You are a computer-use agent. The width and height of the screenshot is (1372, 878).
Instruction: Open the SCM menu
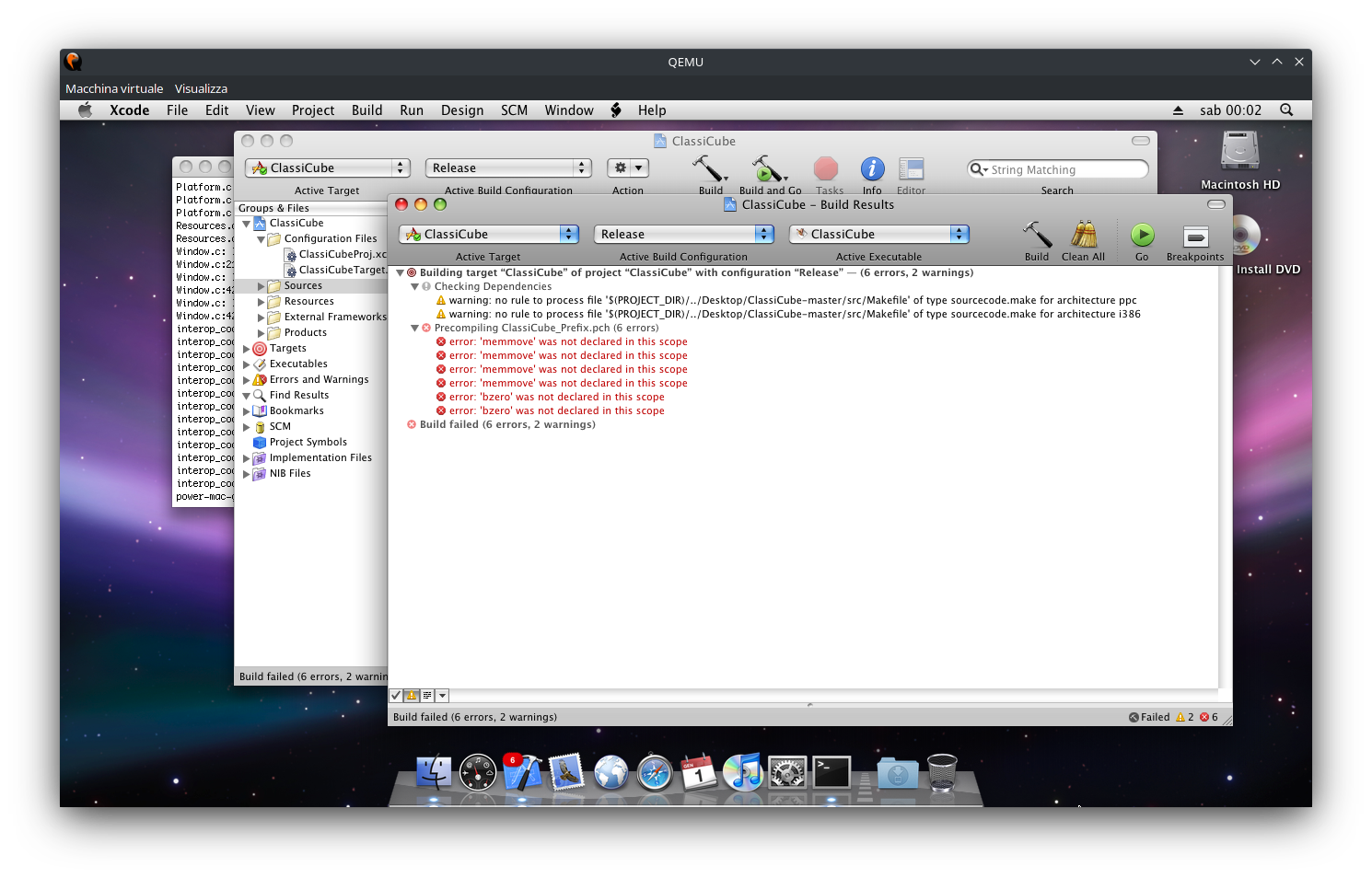[514, 110]
